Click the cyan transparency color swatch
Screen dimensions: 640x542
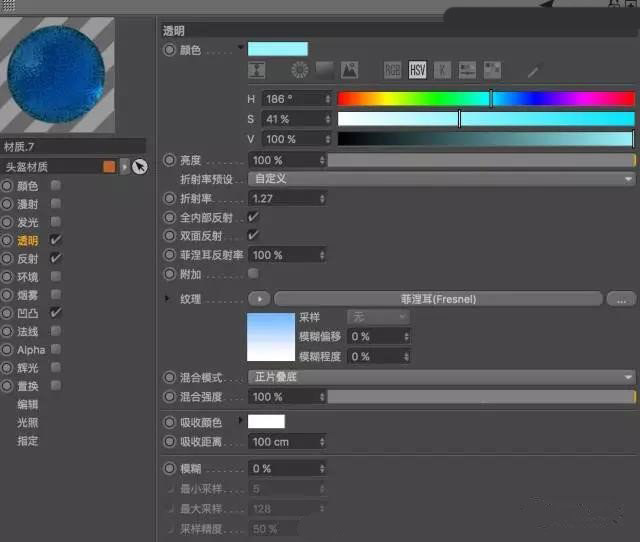coord(278,49)
